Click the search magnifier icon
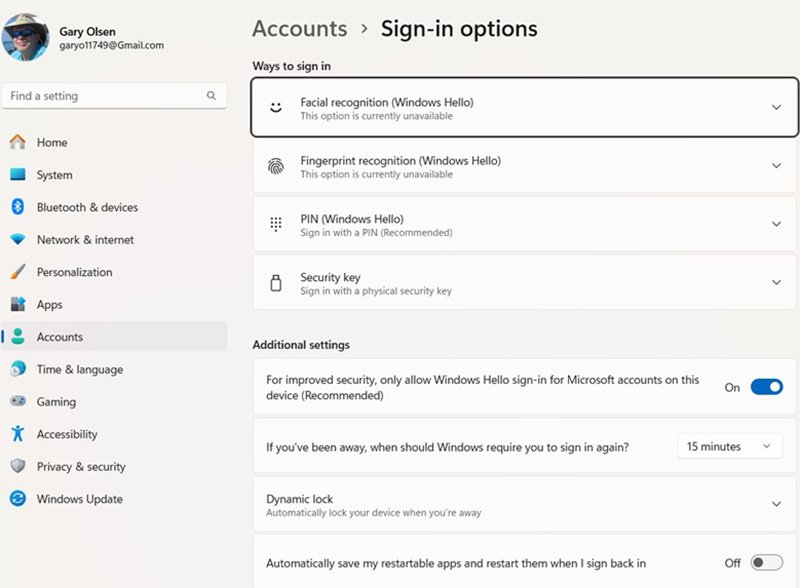The image size is (800, 588). [211, 95]
